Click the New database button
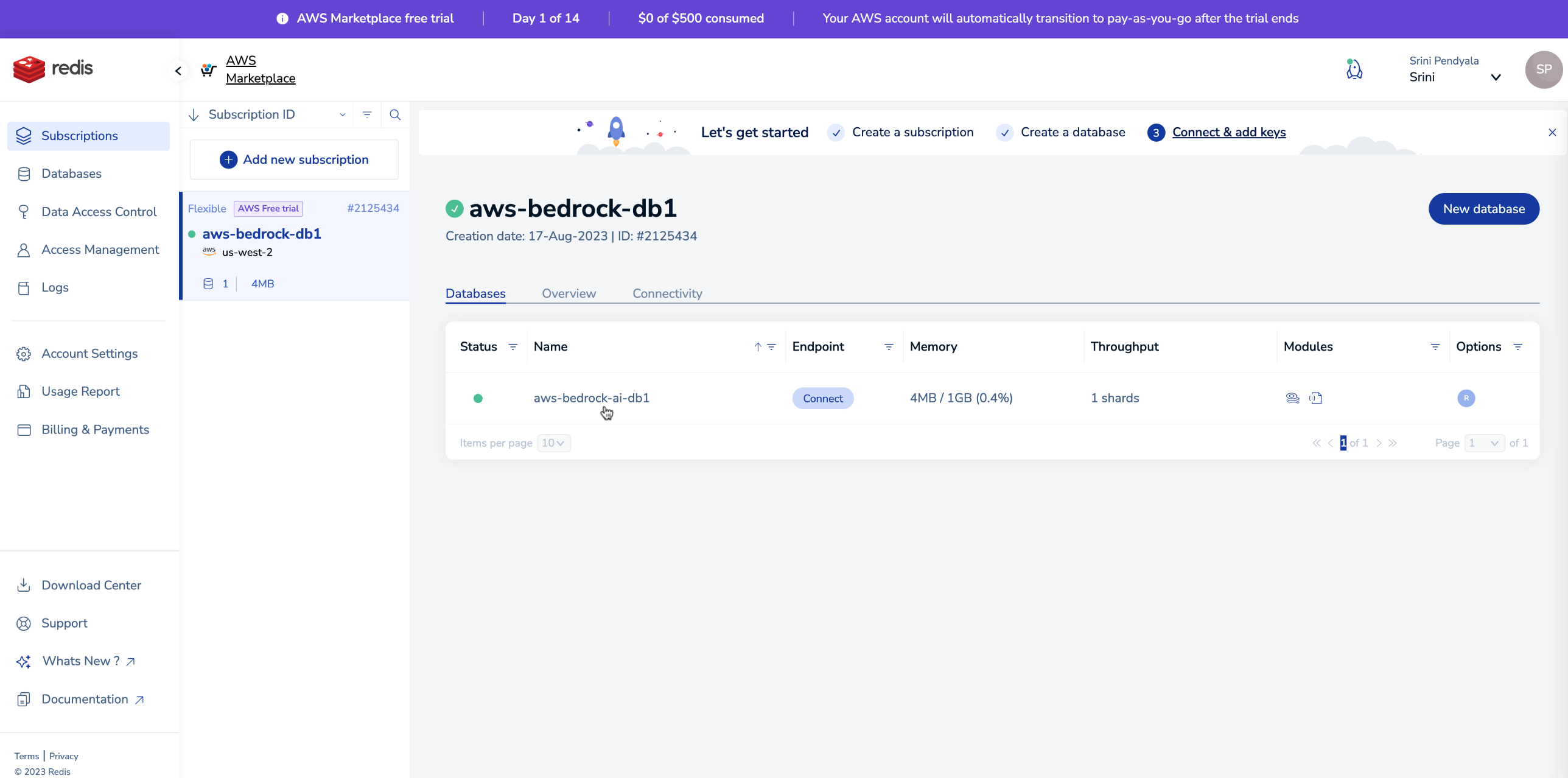 pyautogui.click(x=1484, y=209)
